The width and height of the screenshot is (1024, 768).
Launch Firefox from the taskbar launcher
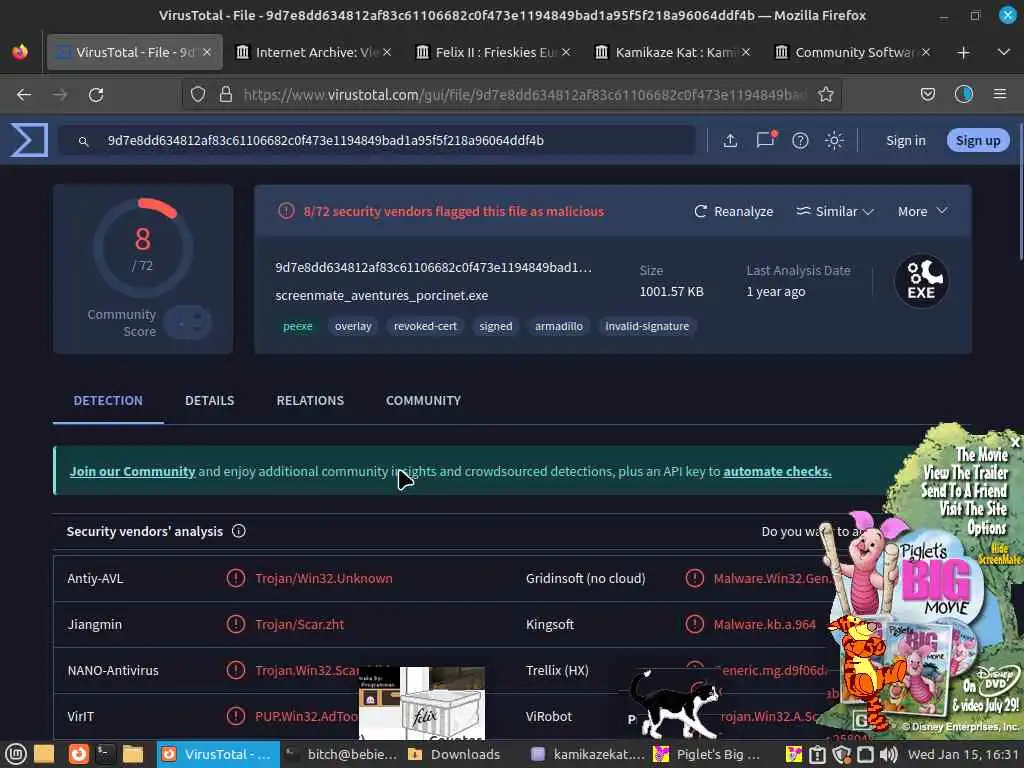78,754
